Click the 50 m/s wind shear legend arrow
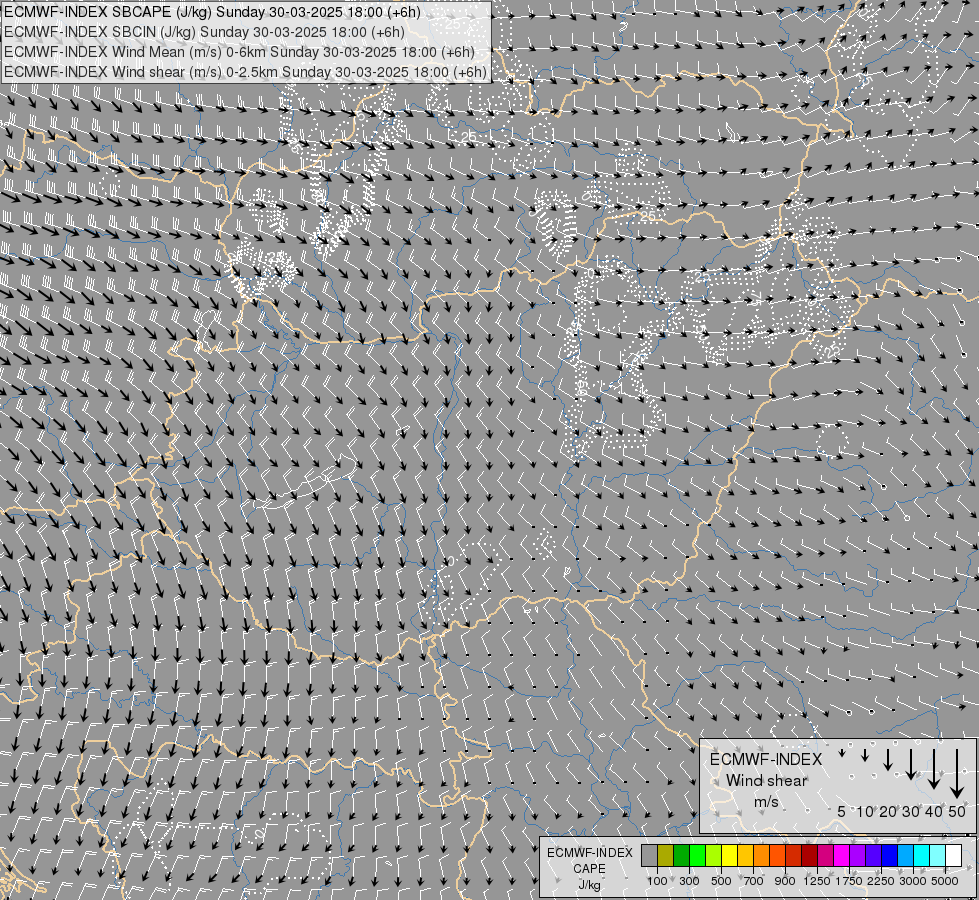The image size is (979, 900). point(957,774)
